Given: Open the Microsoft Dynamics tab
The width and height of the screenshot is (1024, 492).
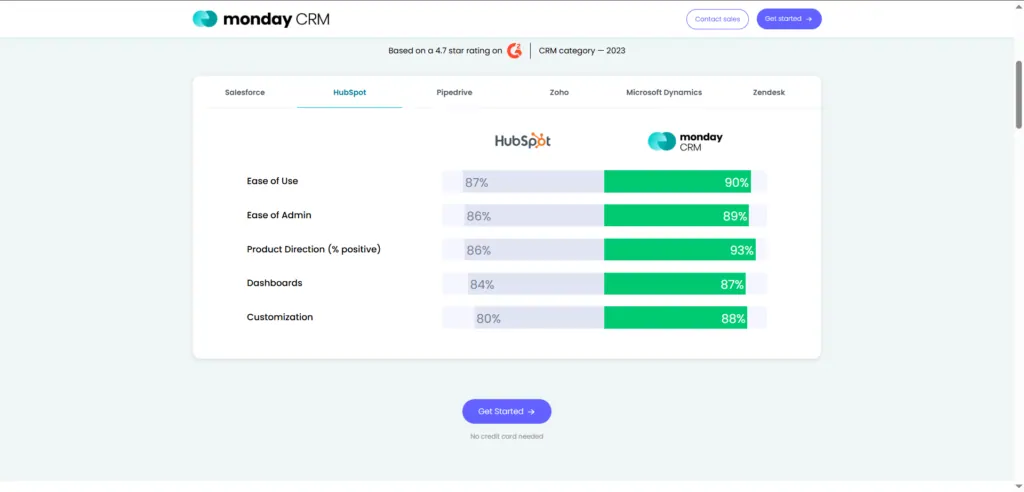Looking at the screenshot, I should [x=664, y=92].
